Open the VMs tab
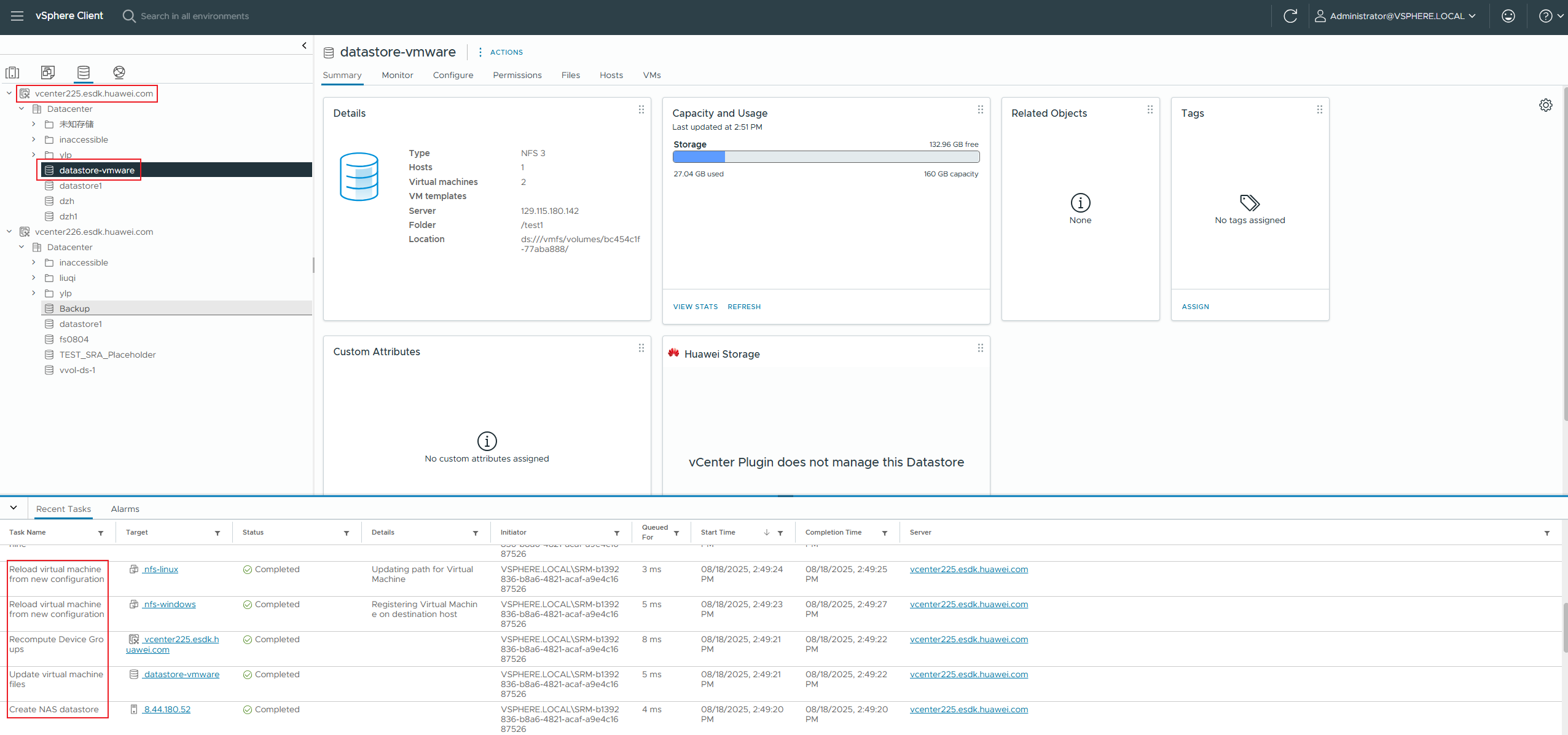The image size is (1568, 735). [x=651, y=75]
